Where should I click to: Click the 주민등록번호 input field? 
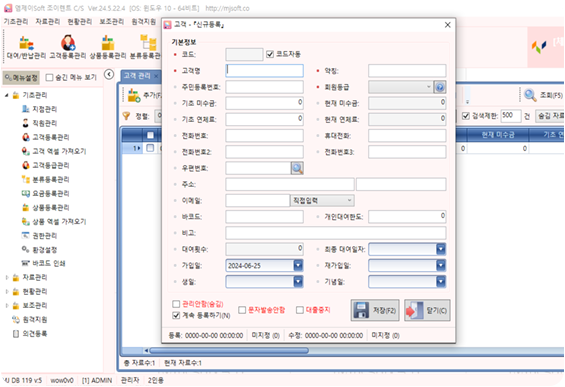264,87
